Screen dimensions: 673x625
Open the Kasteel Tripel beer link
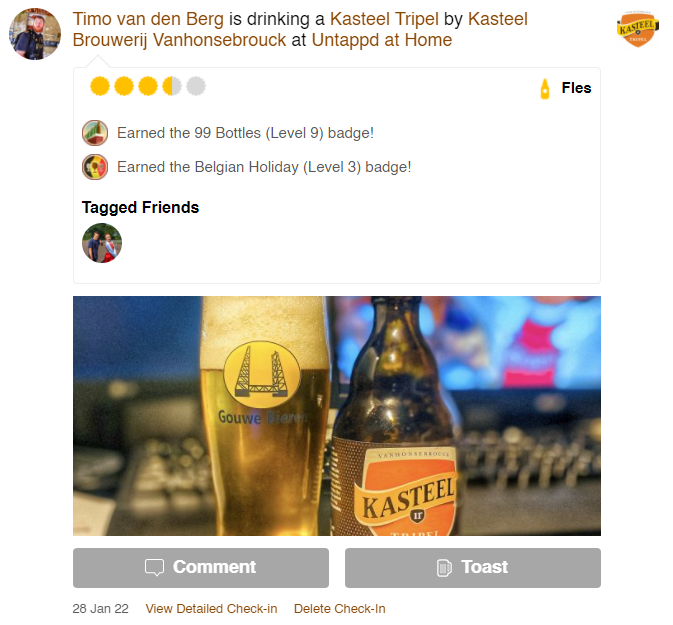click(x=384, y=19)
